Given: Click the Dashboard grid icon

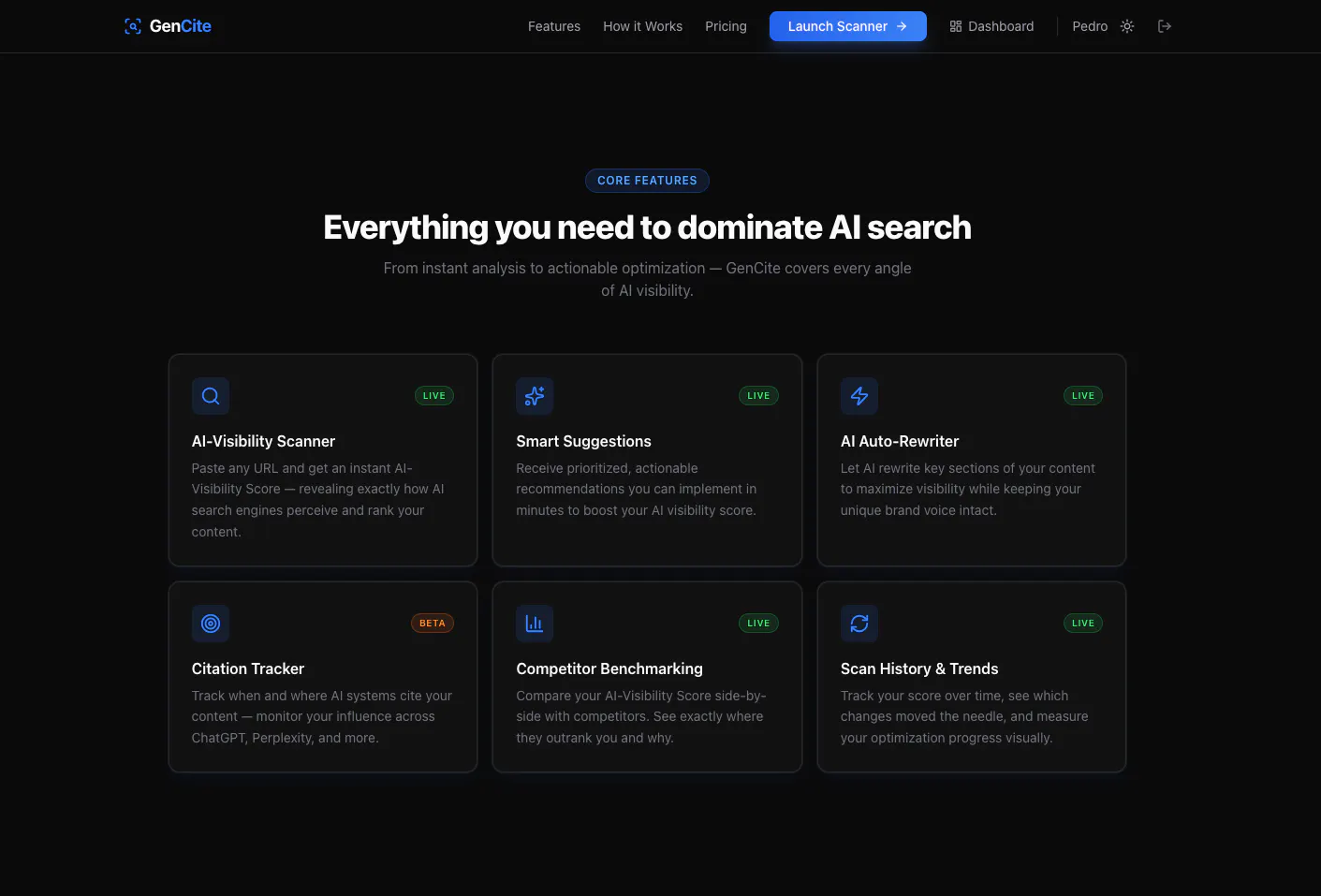Looking at the screenshot, I should pyautogui.click(x=956, y=26).
